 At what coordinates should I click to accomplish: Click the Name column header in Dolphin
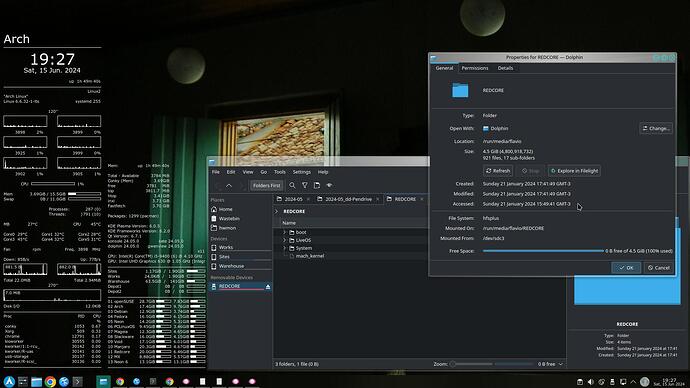pos(289,223)
